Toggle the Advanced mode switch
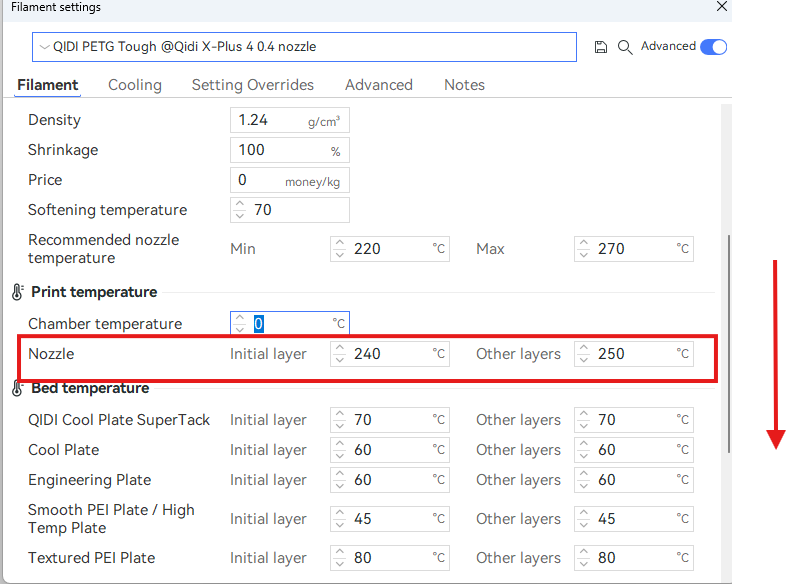 (713, 47)
